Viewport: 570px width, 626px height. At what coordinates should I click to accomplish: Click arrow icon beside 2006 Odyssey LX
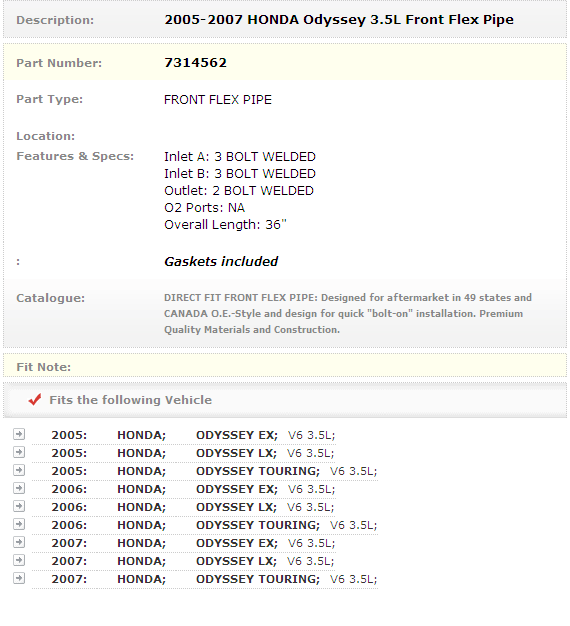click(x=19, y=506)
